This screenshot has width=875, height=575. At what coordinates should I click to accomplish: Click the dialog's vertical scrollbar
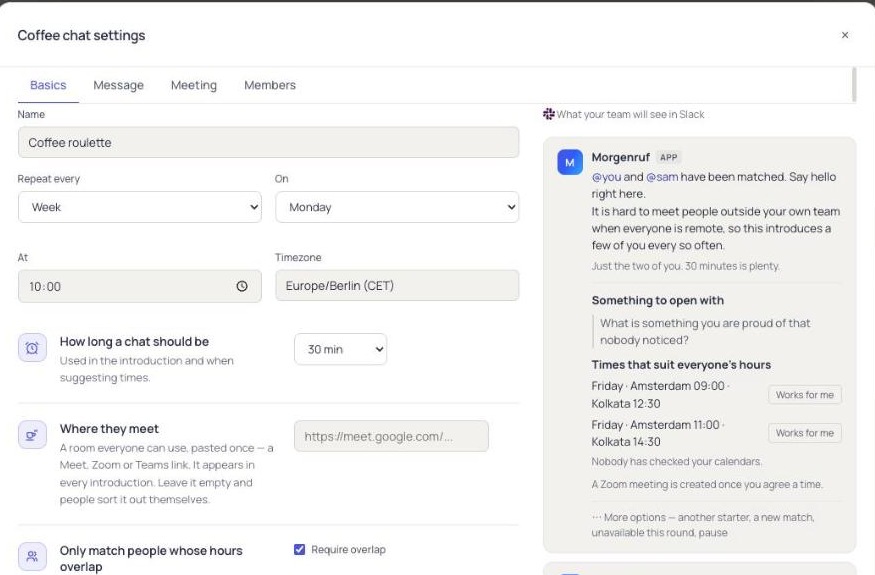pos(854,85)
